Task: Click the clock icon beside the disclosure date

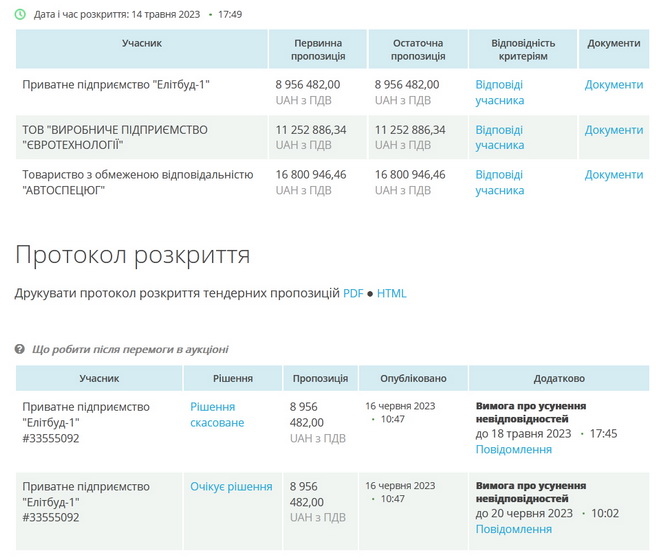Action: pyautogui.click(x=20, y=15)
